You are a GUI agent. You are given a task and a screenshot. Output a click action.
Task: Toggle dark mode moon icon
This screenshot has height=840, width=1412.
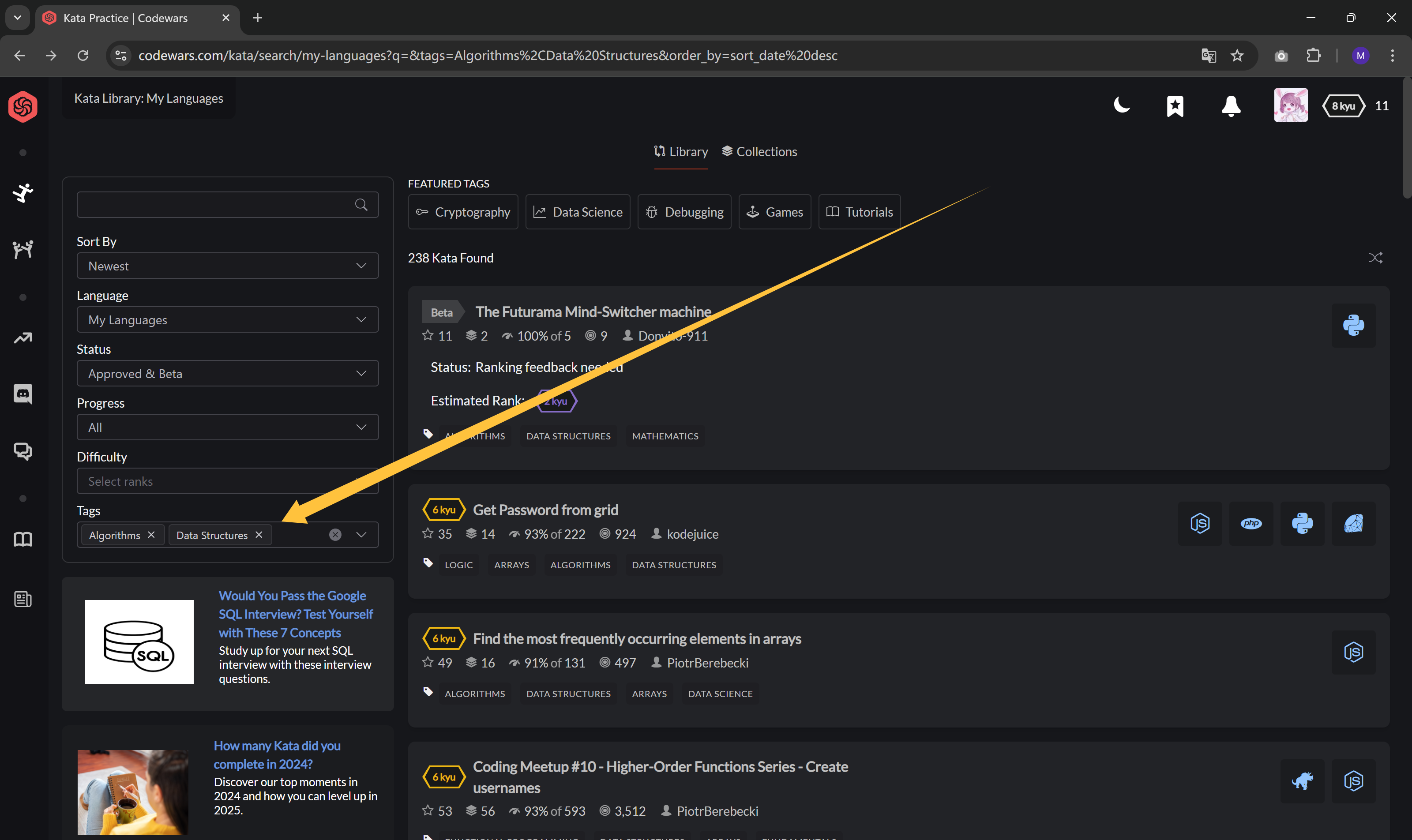pyautogui.click(x=1122, y=105)
